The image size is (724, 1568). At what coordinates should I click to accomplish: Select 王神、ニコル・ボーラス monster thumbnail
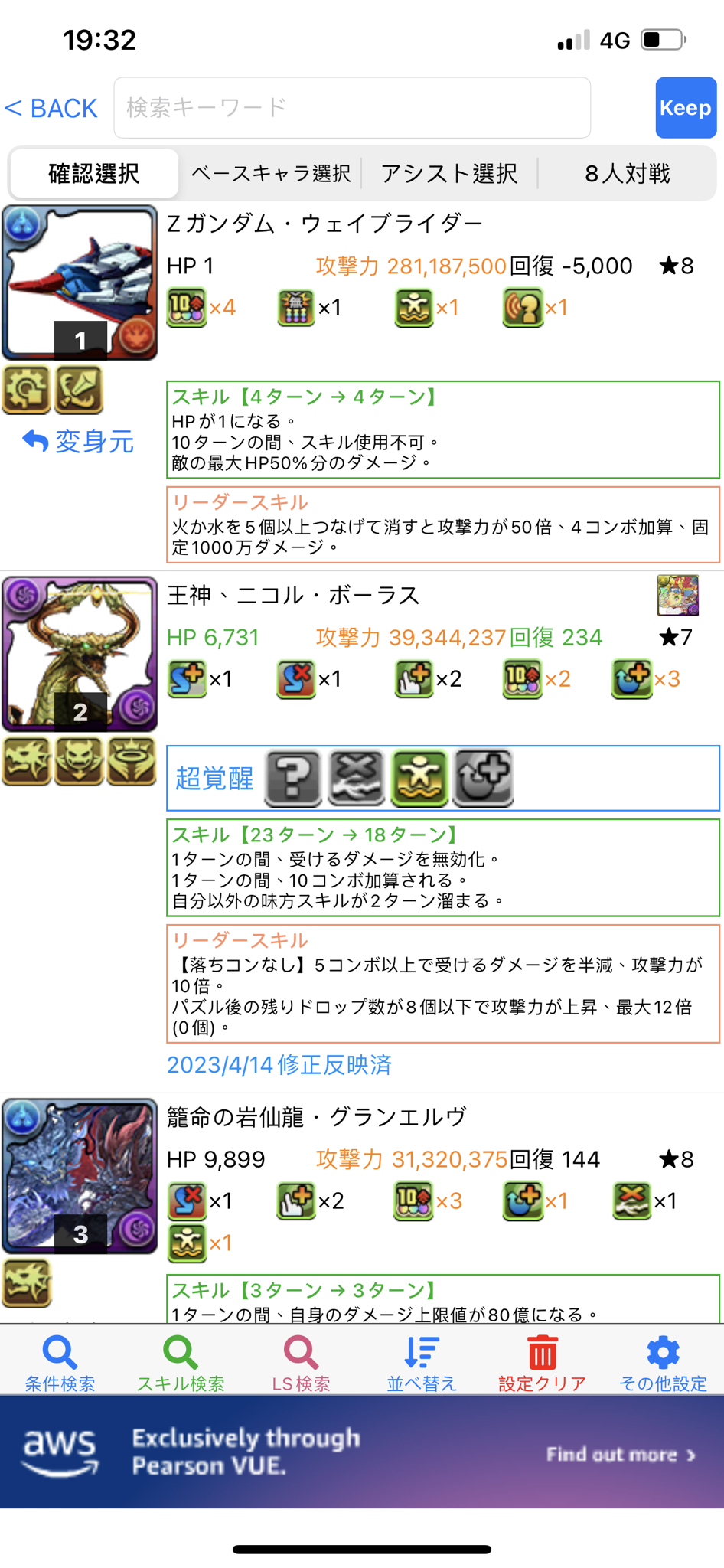tap(80, 654)
